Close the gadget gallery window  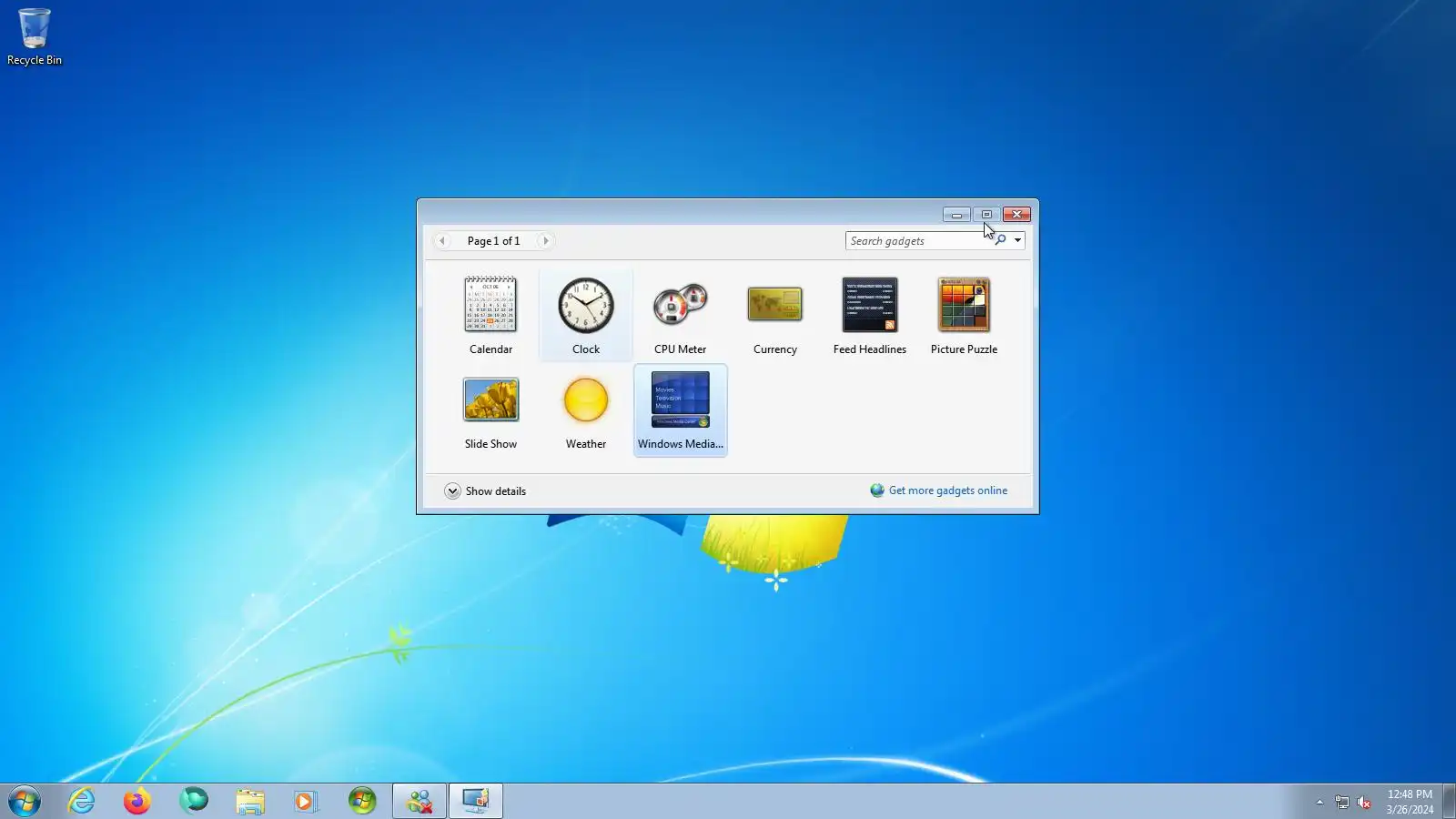pyautogui.click(x=1016, y=215)
